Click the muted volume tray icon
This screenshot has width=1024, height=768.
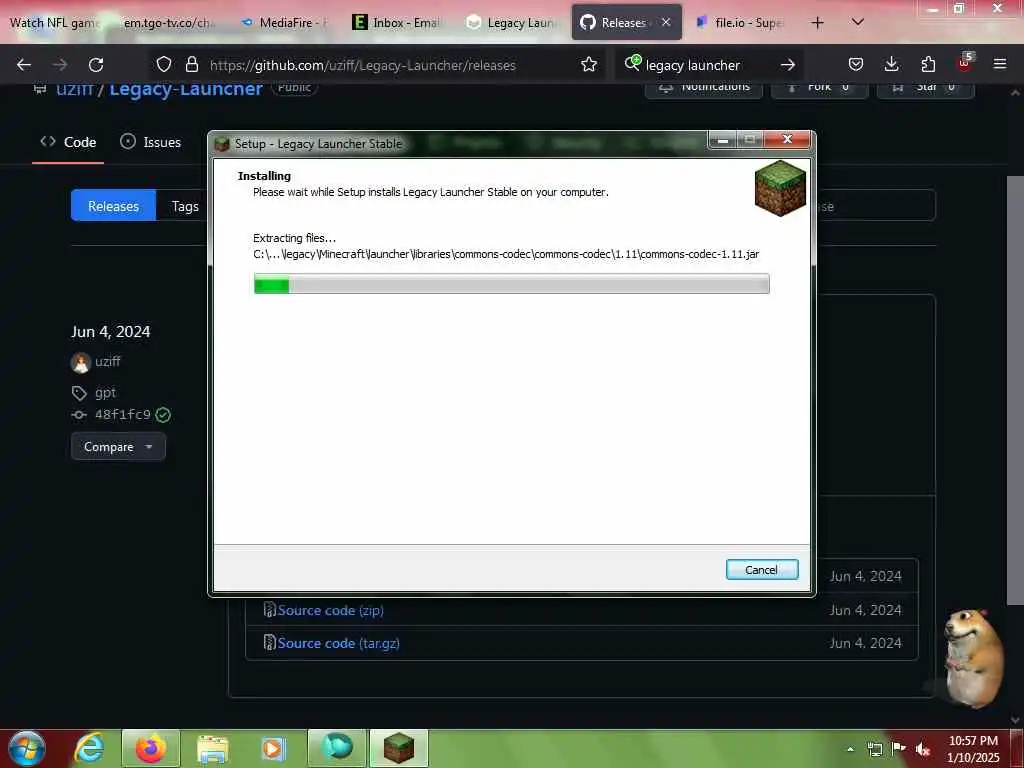coord(923,749)
